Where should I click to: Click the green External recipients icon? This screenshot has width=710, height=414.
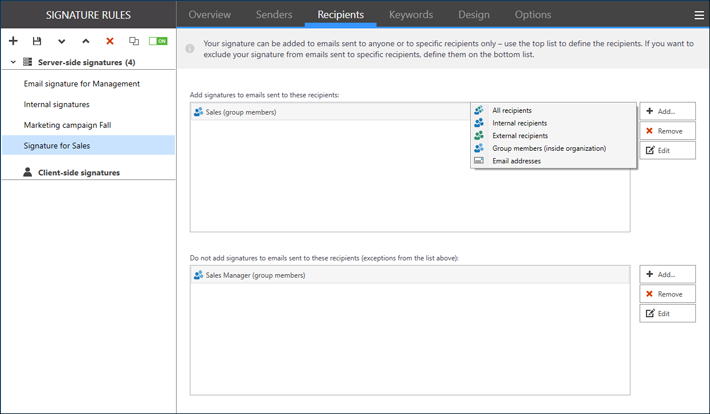point(479,135)
